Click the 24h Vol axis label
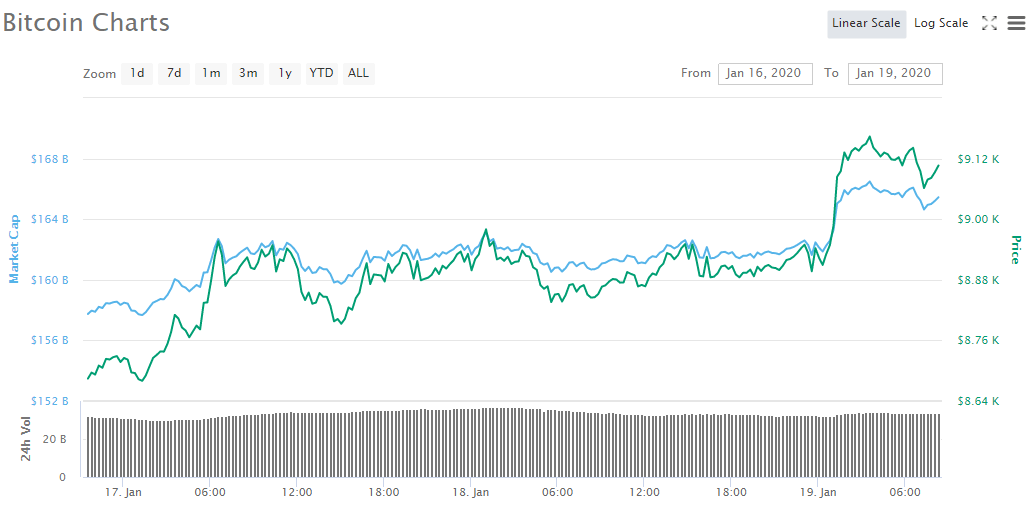Viewport: 1035px width, 512px height. 25,438
